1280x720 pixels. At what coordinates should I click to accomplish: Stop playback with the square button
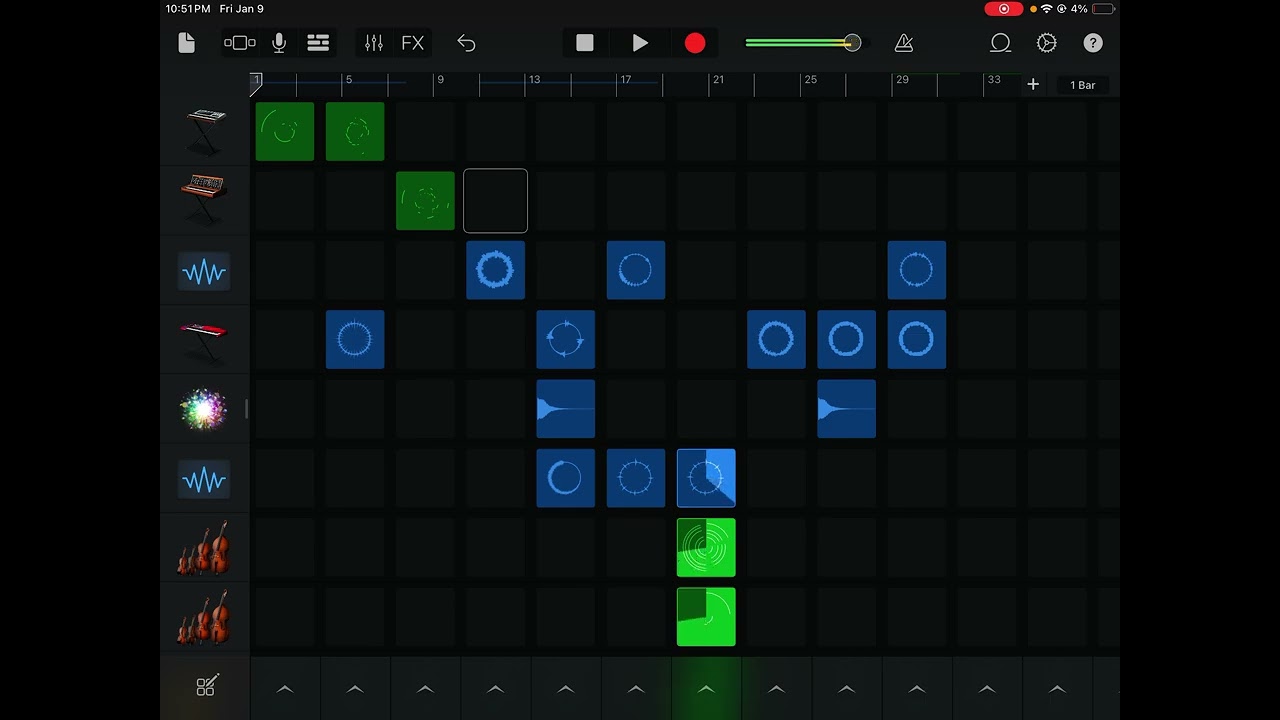(585, 43)
